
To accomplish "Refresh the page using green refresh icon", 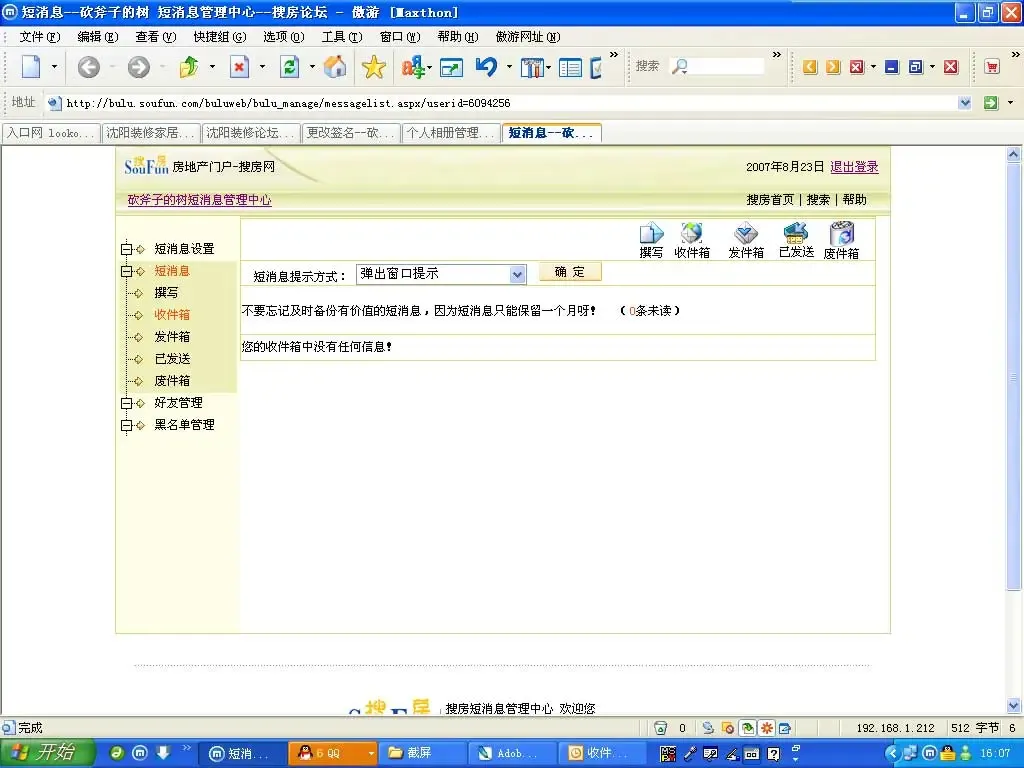I will tap(289, 67).
